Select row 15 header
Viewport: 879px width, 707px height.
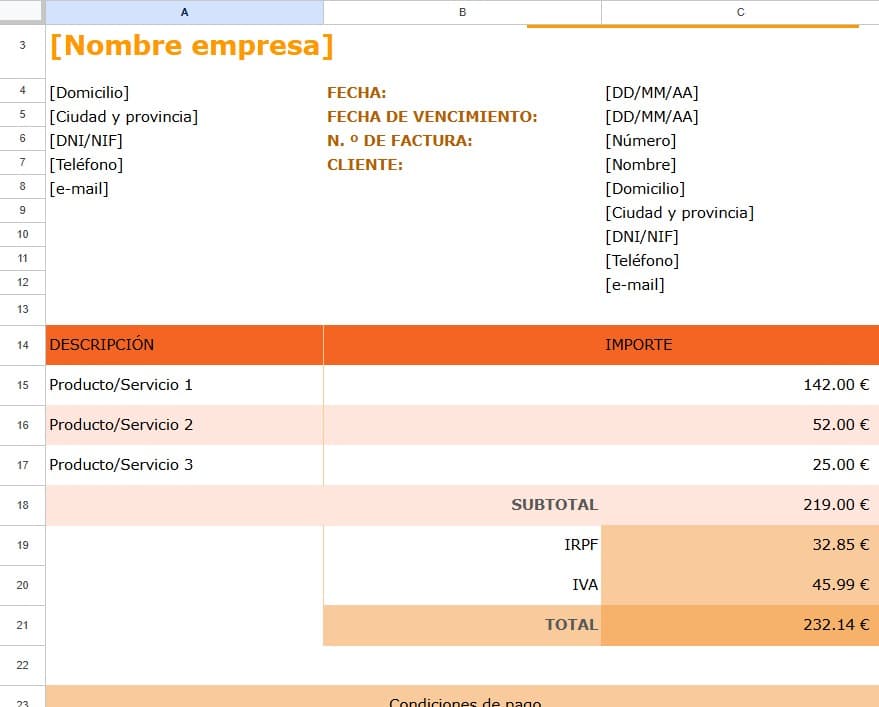(x=22, y=385)
